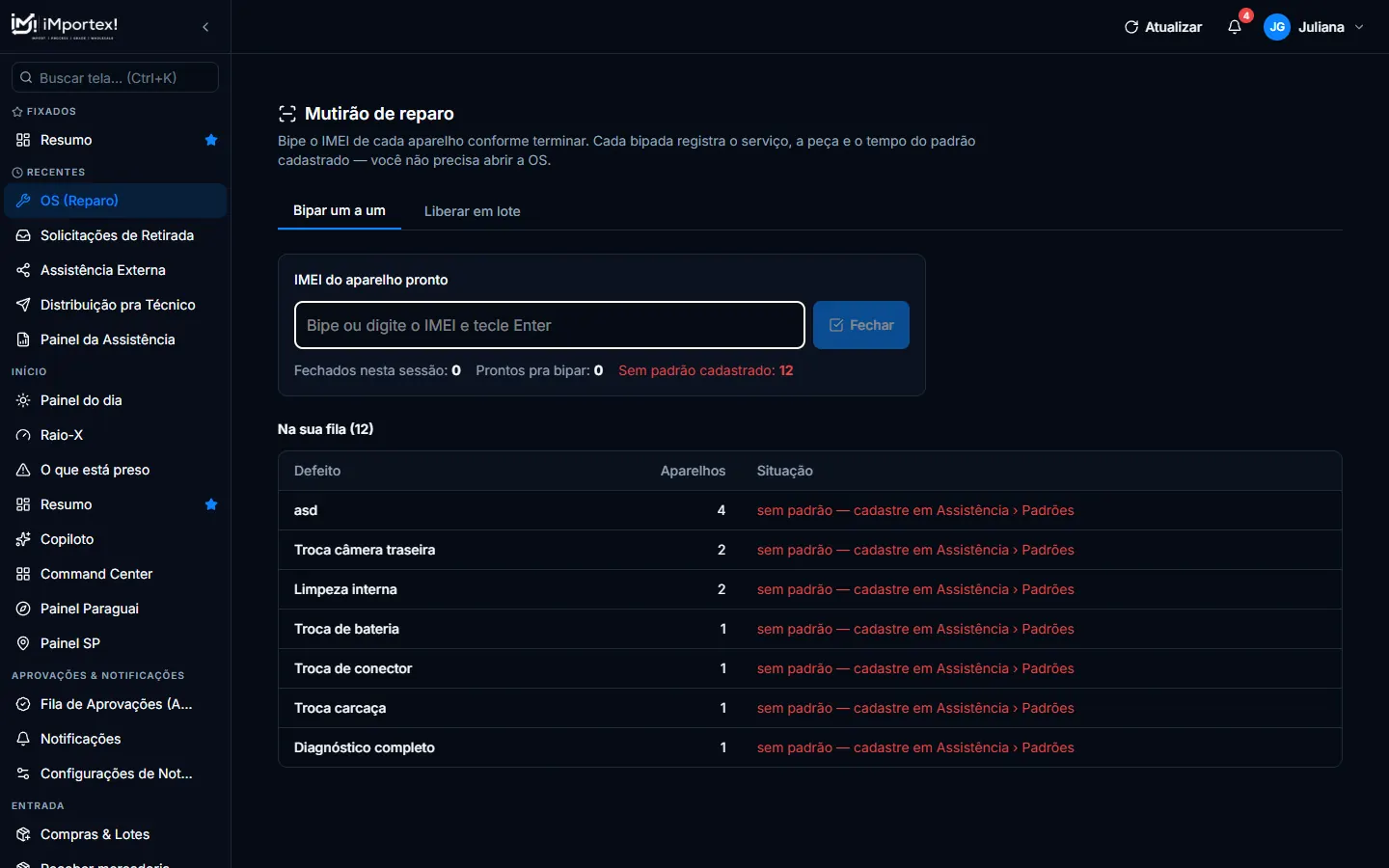Open Configurações de Not... in sidebar
This screenshot has width=1389, height=868.
click(x=116, y=773)
